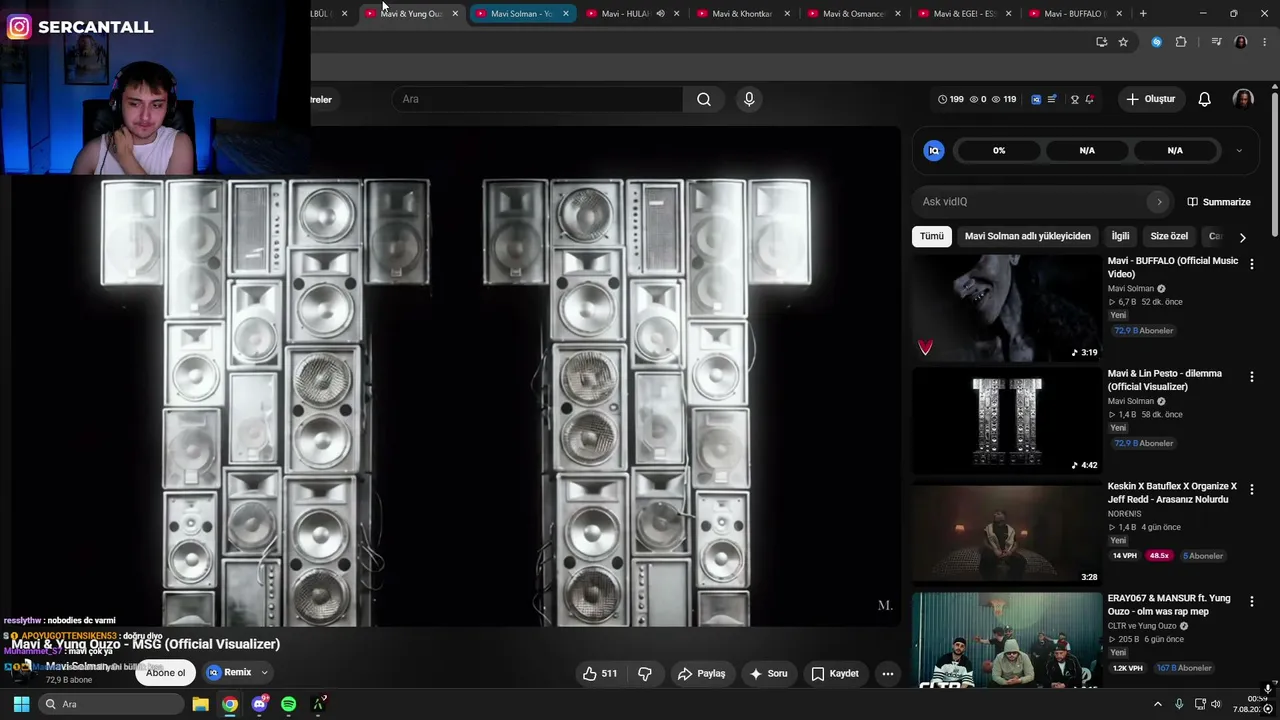Click the Windows taskbar search box
The height and width of the screenshot is (720, 1280).
pos(112,704)
